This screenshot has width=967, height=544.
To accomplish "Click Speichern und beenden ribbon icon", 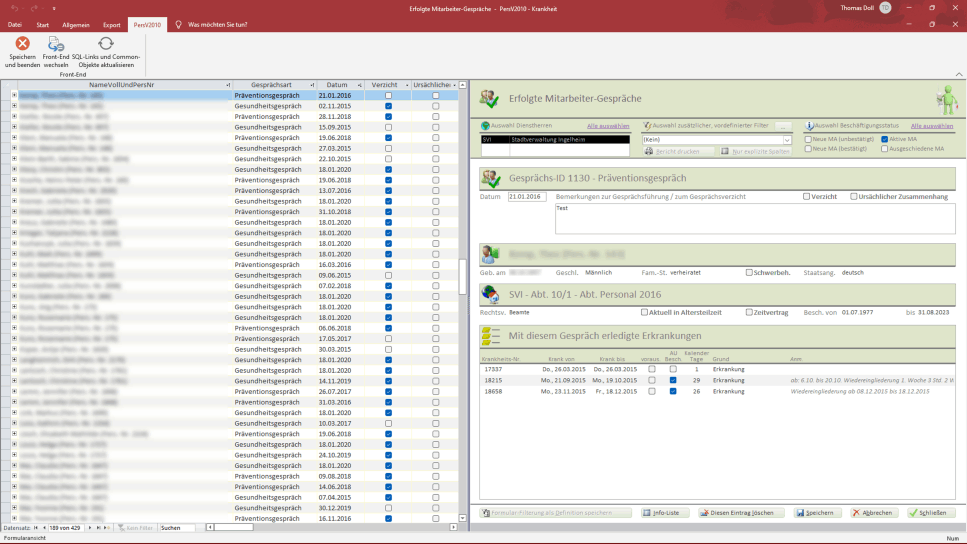I will coord(22,45).
